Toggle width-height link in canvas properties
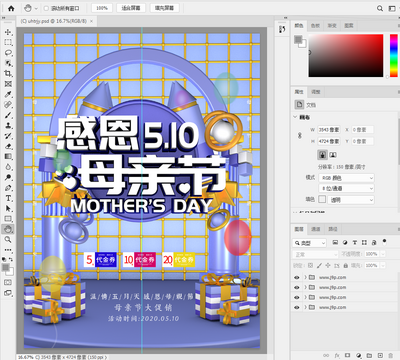Viewport: 400px width, 360px height. [x=300, y=135]
